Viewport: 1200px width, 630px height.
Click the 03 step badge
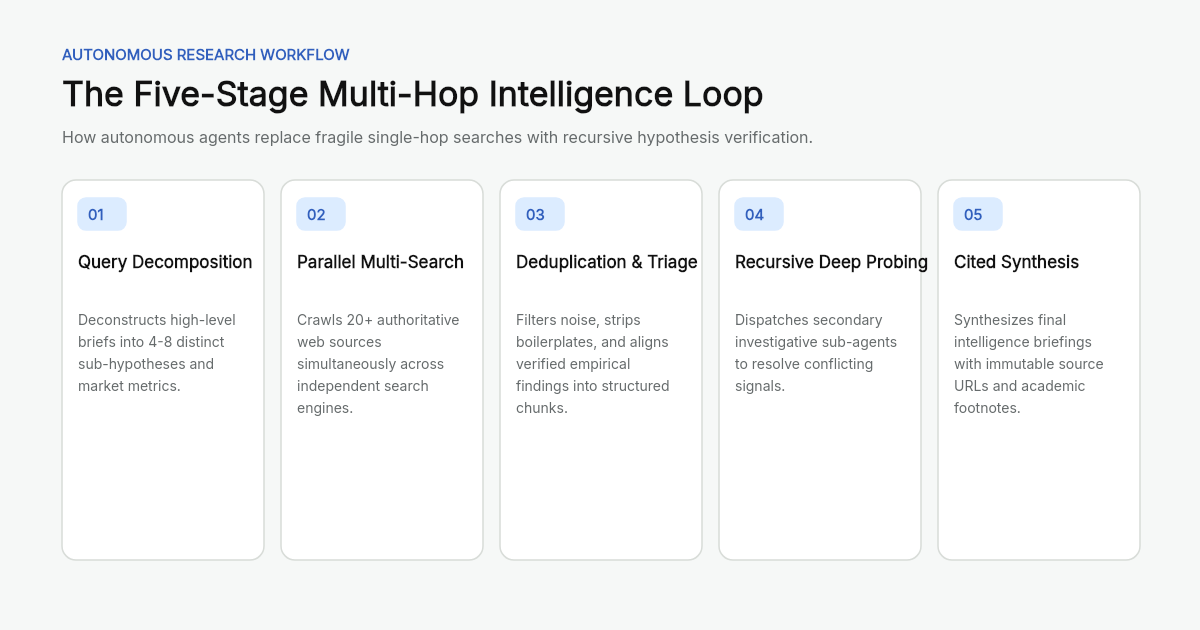click(540, 214)
